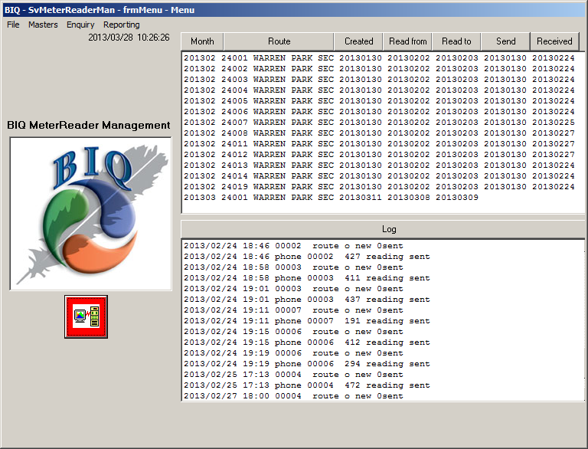Click log entry 19:01 00003 route new
588x449 pixels.
point(294,289)
